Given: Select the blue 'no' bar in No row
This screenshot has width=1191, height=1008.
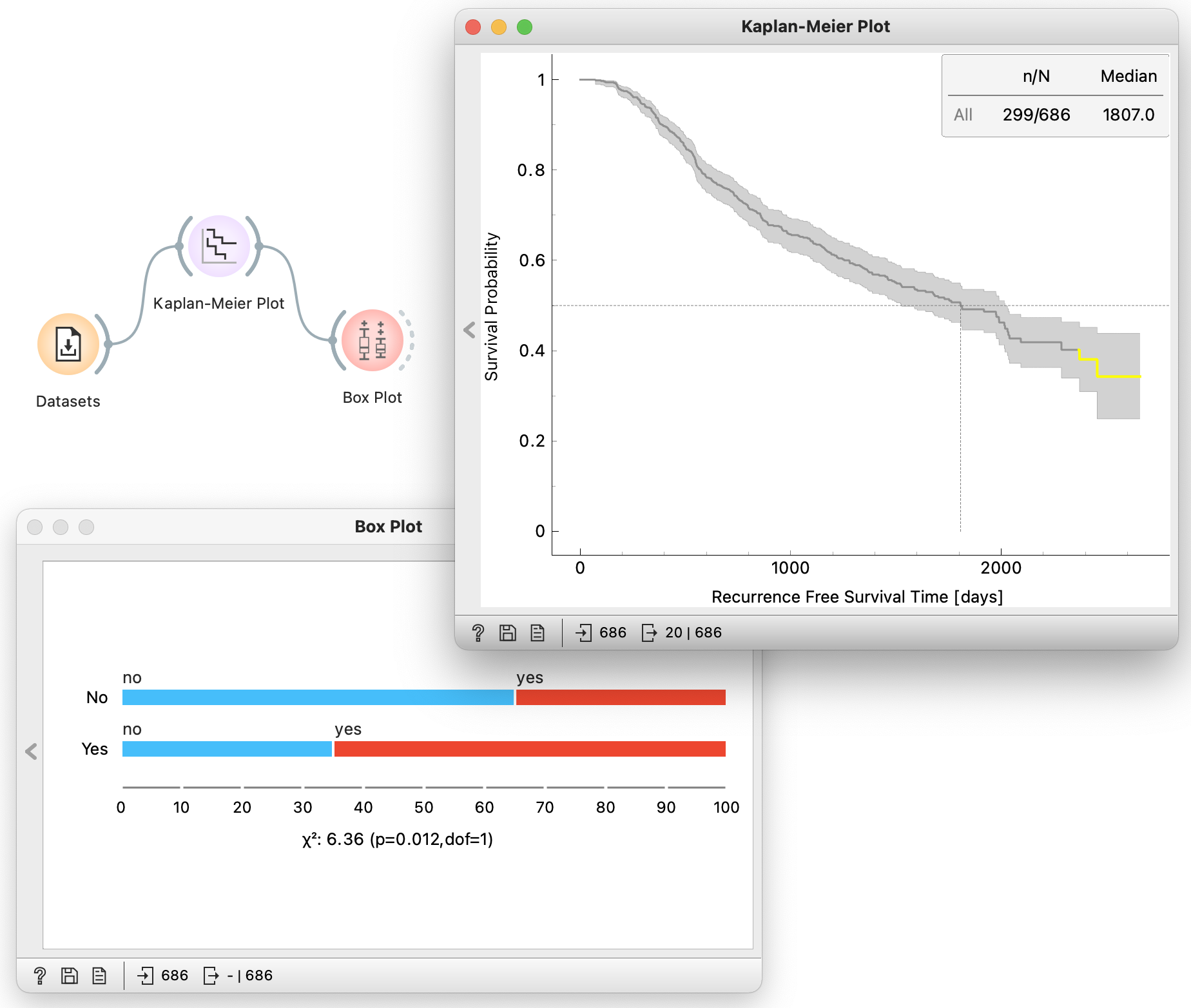Looking at the screenshot, I should [x=317, y=697].
